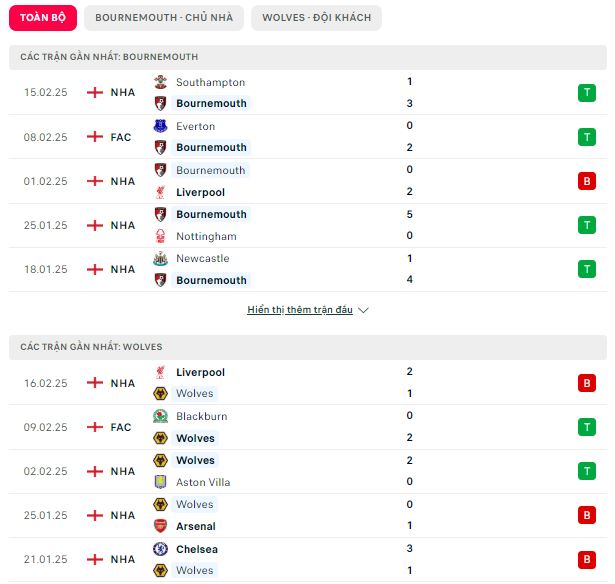615x584 pixels.
Task: Expand Hiển thị thêm trận đấu
Action: point(300,310)
